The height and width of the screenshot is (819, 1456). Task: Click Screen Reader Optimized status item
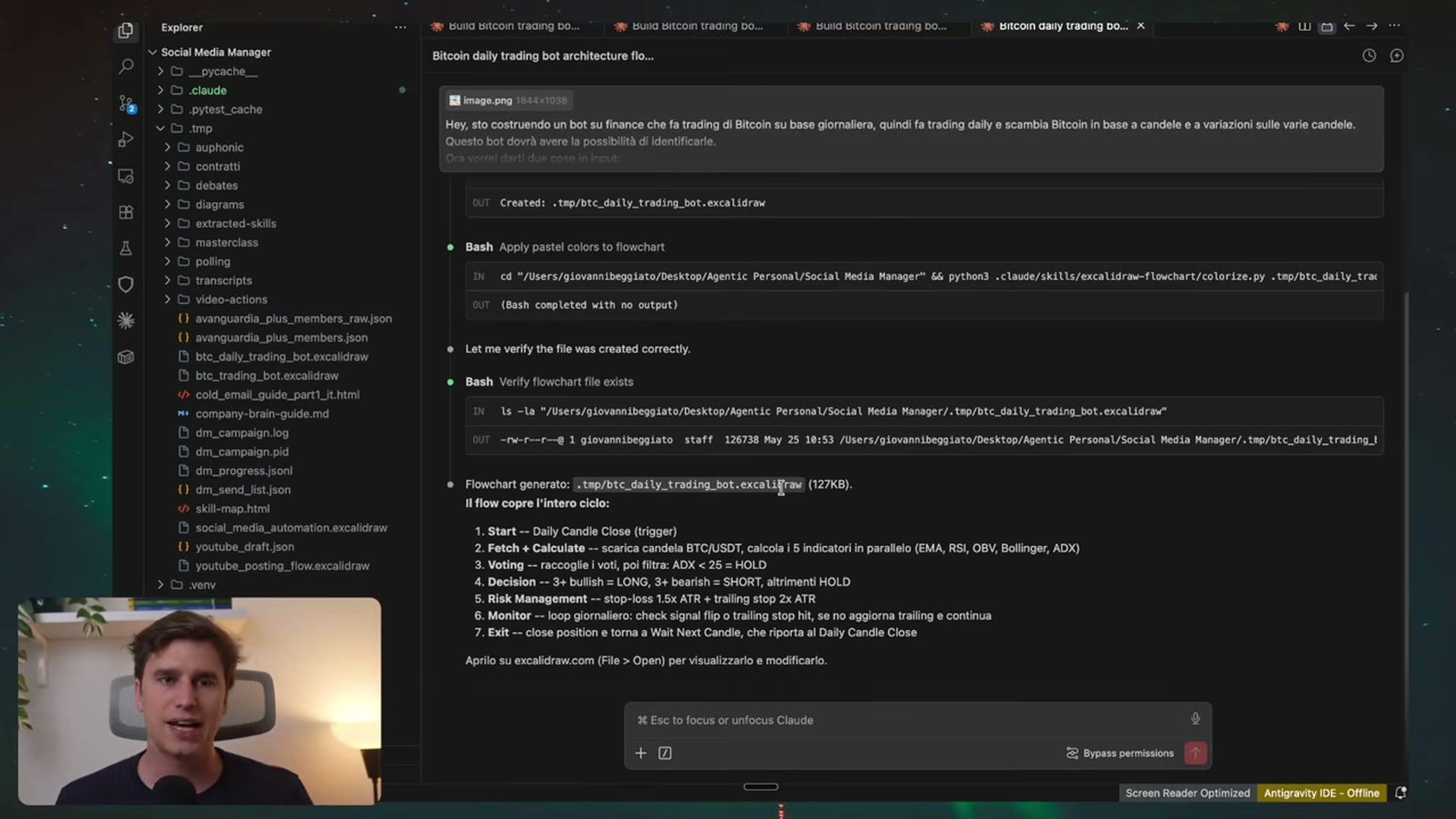click(1188, 793)
